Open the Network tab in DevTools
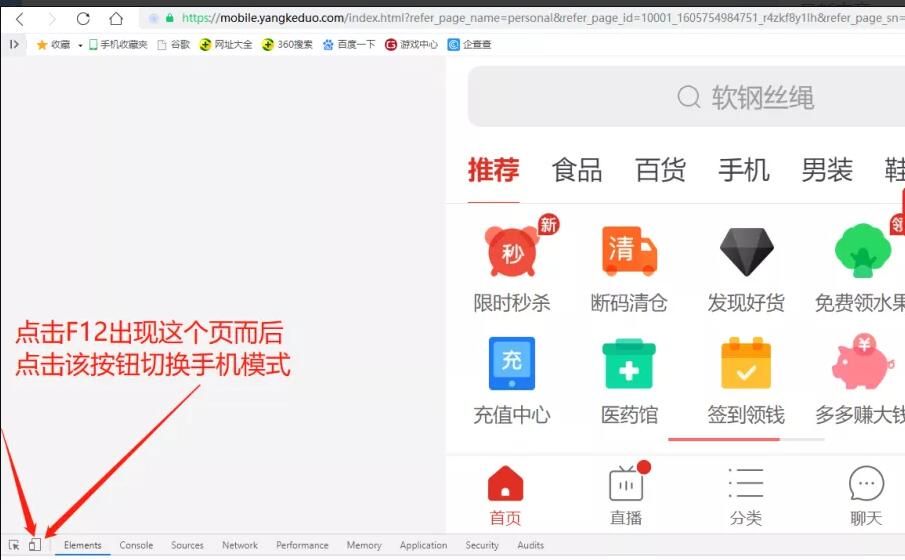The width and height of the screenshot is (905, 560). point(240,545)
